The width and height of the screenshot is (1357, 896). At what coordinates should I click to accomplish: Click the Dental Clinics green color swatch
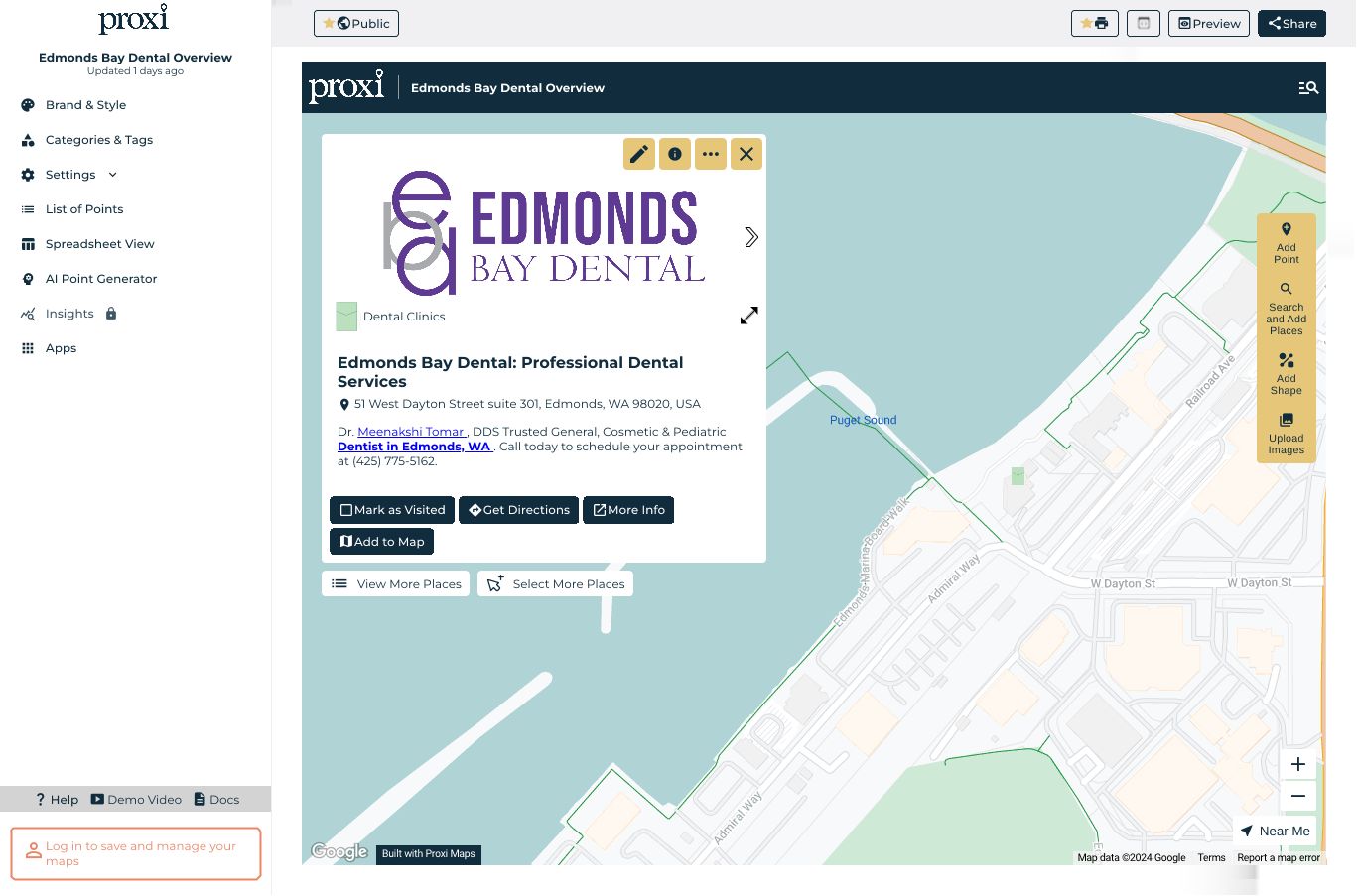(x=346, y=317)
